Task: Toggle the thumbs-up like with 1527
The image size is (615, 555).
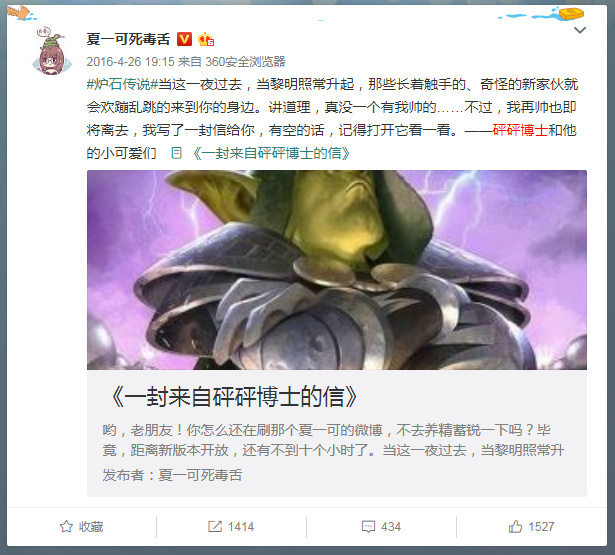Action: tap(531, 526)
